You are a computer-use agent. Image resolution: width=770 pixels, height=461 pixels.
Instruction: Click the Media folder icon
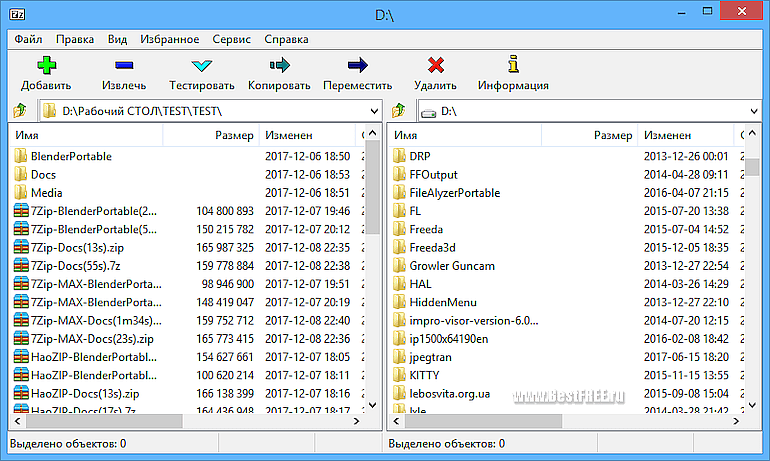[21, 192]
